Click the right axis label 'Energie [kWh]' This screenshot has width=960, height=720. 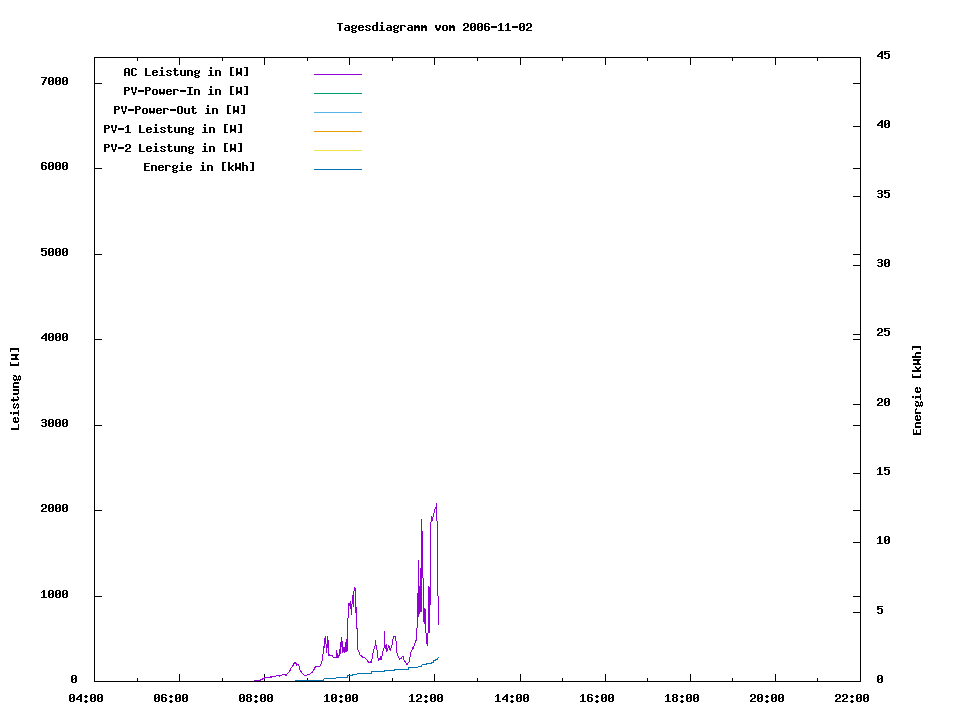[918, 390]
